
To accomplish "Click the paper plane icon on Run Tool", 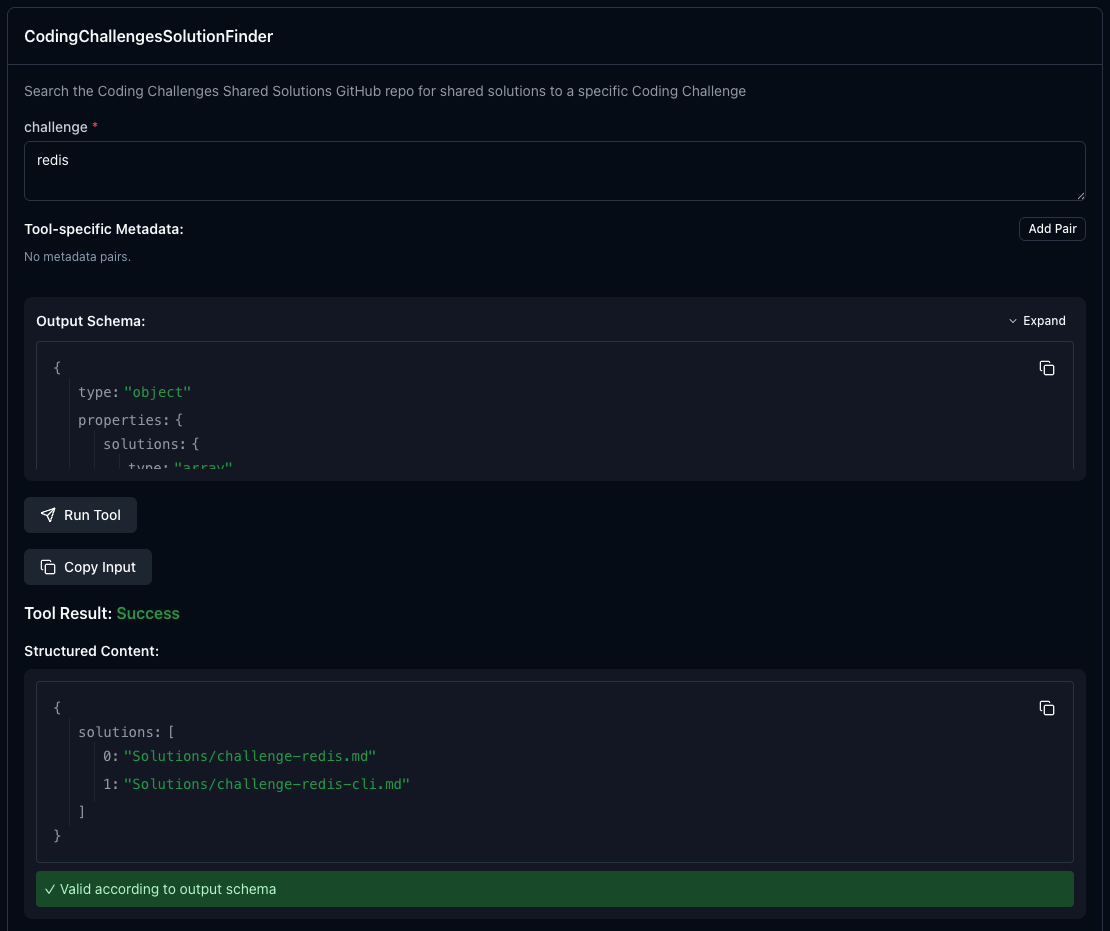I will 48,515.
